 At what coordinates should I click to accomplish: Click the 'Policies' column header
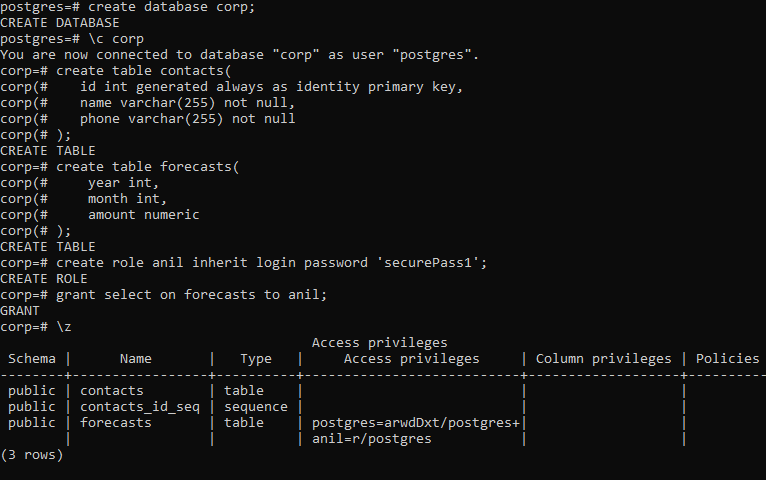[727, 359]
